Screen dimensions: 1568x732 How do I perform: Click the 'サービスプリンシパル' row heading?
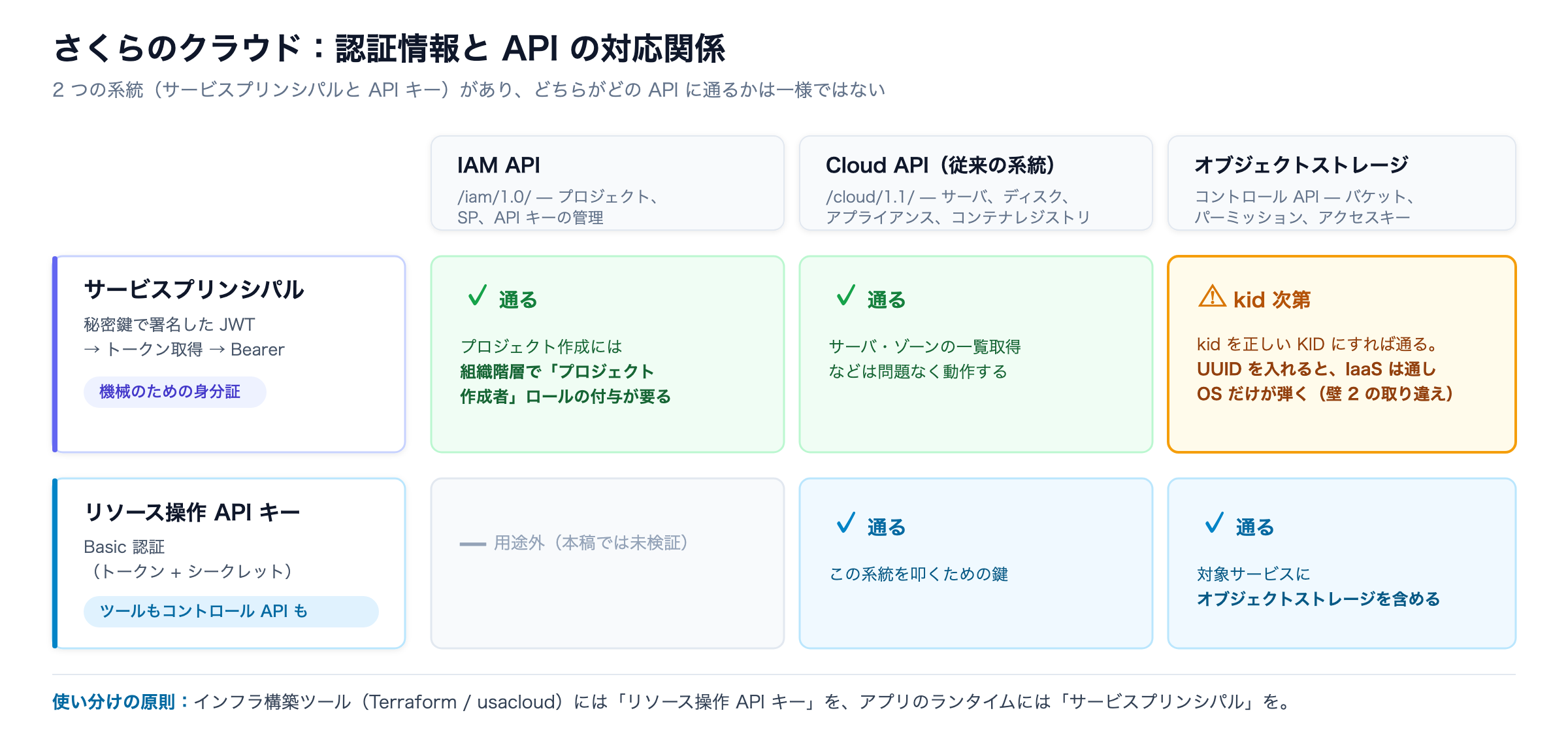(x=194, y=290)
